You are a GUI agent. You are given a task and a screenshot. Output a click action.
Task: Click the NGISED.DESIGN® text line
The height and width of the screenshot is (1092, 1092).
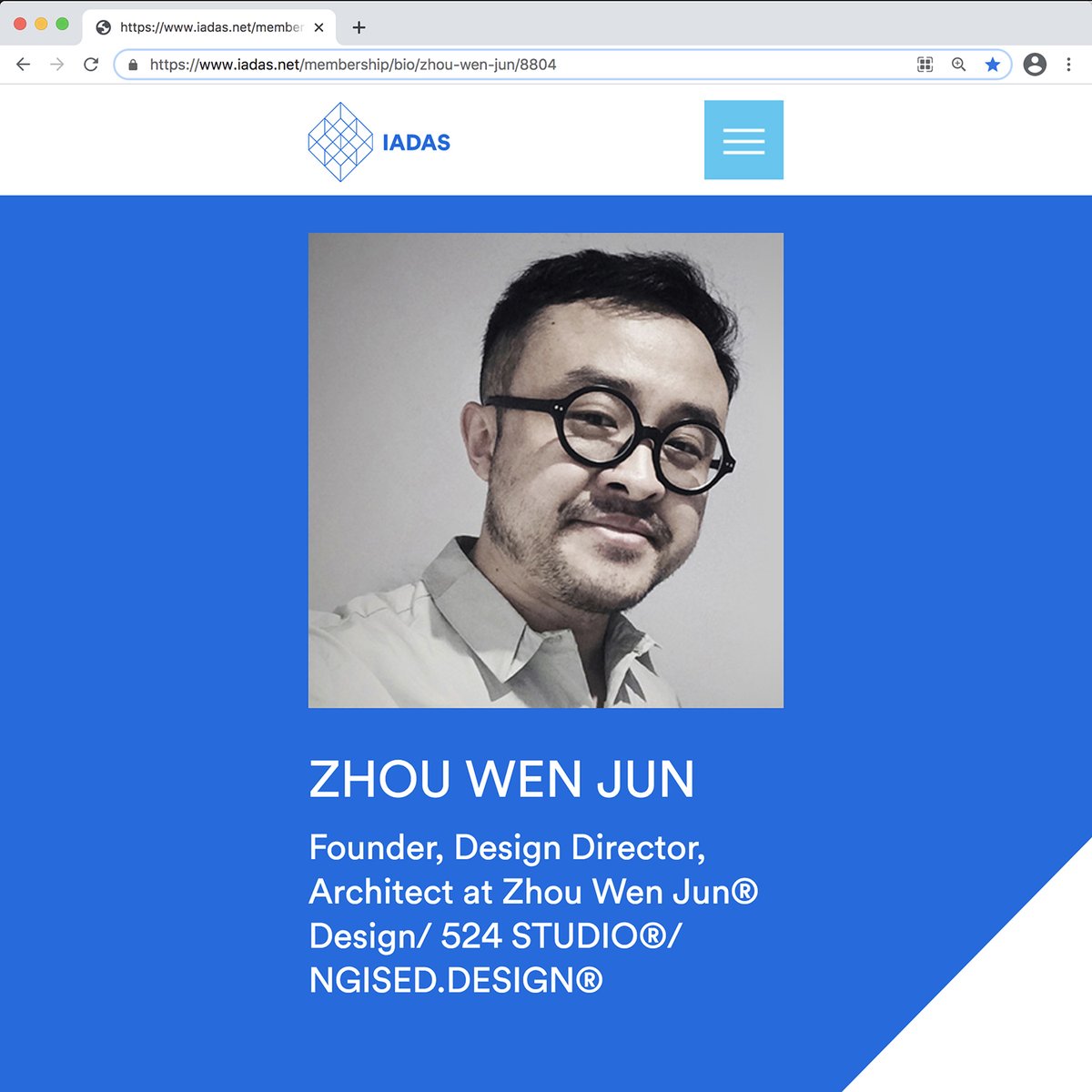(456, 980)
